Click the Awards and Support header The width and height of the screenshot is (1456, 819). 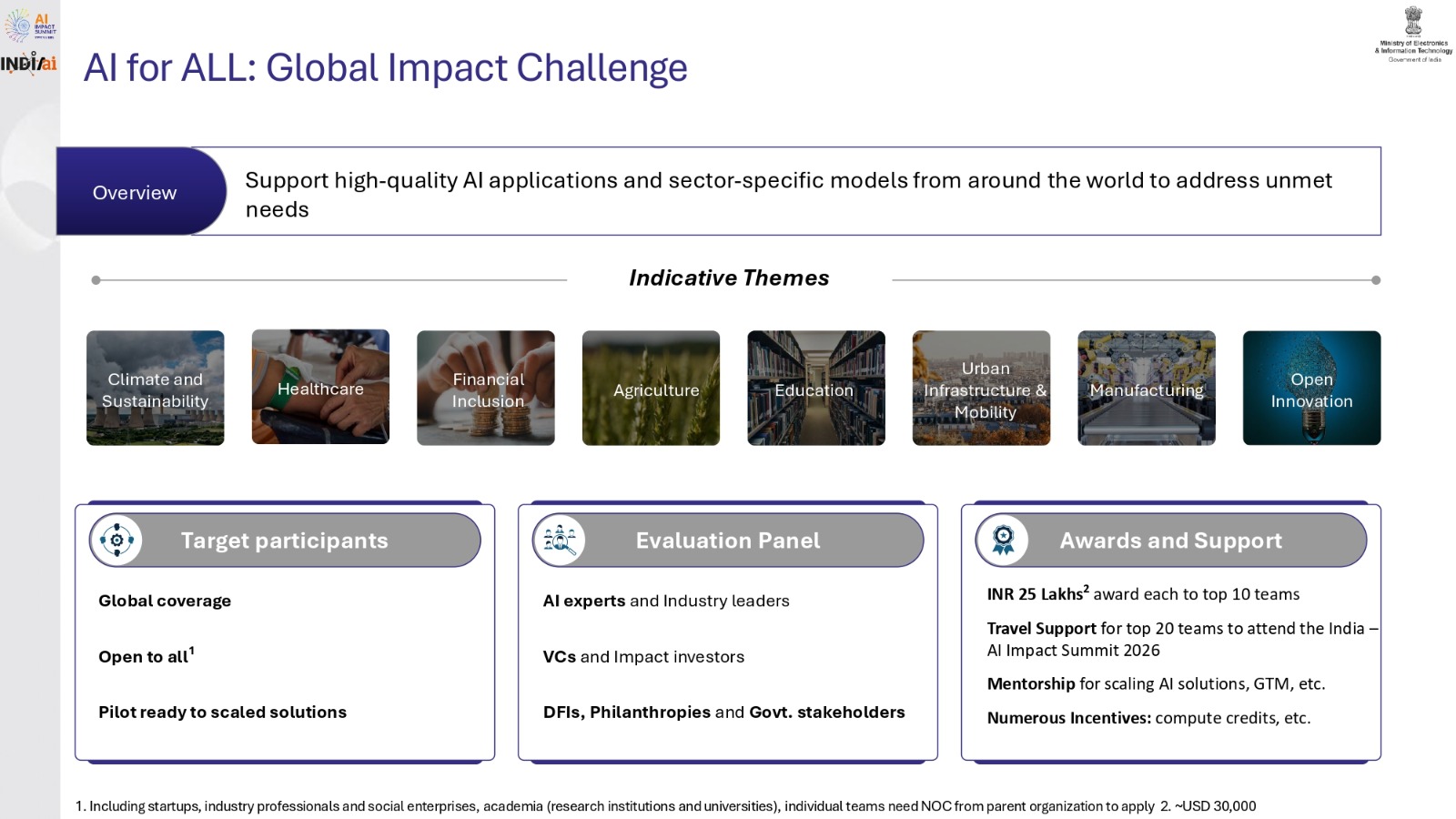coord(1171,541)
